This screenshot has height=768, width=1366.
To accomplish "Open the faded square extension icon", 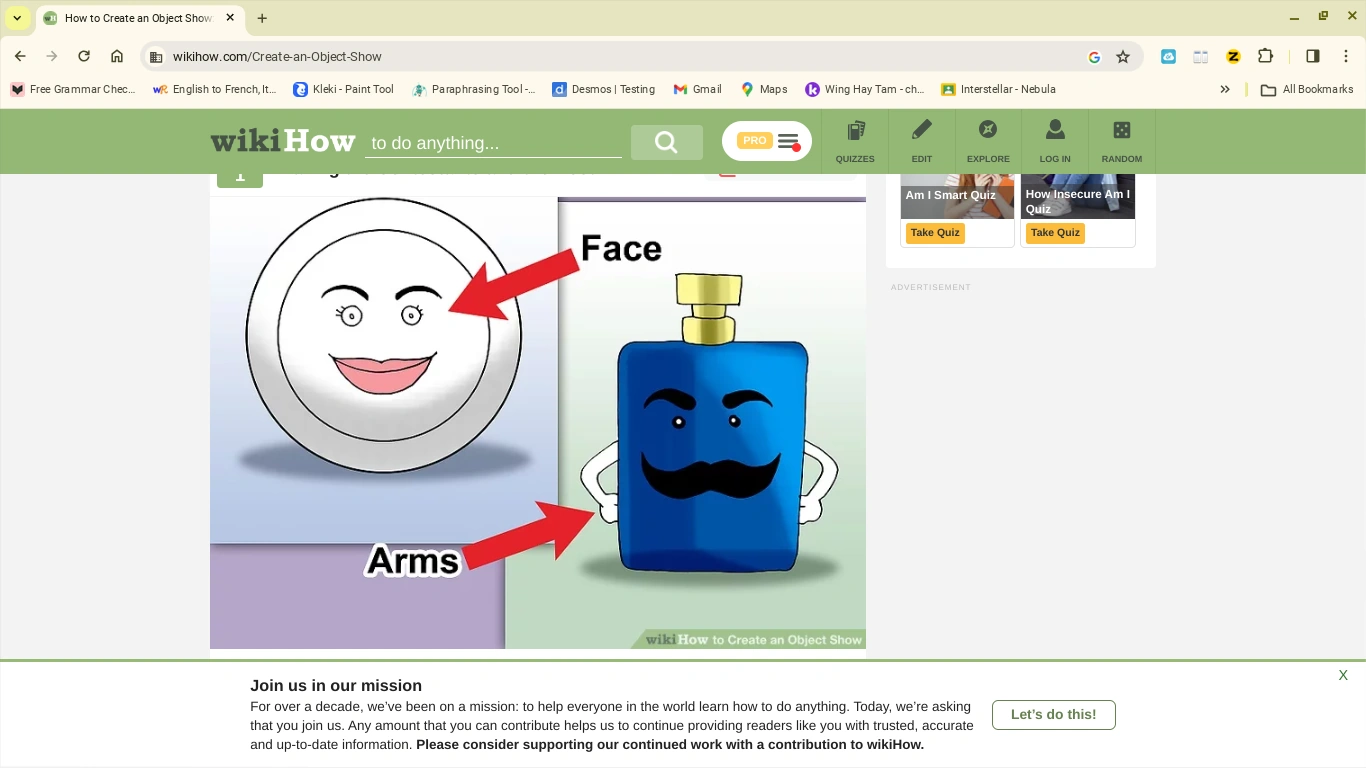I will 1201,57.
